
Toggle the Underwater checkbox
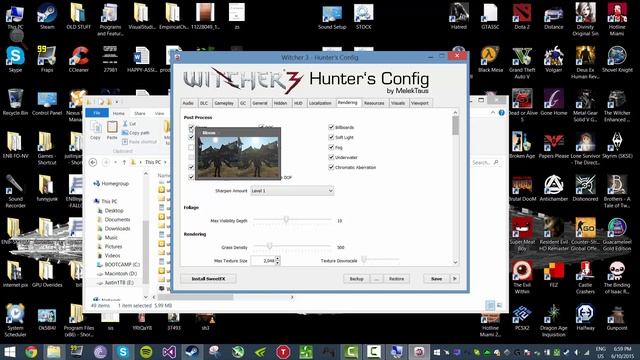(331, 157)
